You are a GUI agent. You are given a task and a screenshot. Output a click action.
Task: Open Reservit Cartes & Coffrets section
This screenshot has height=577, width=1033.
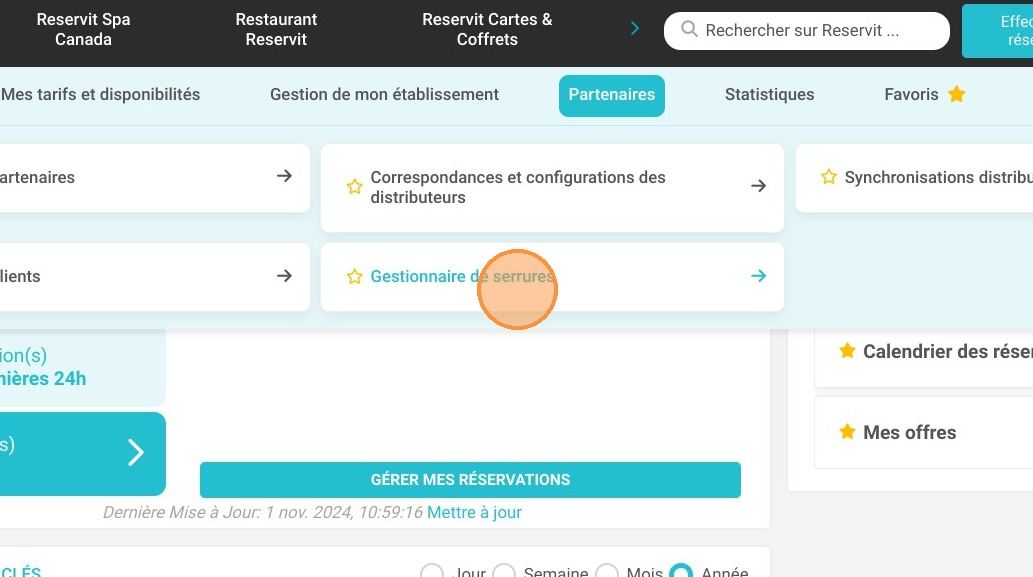487,30
